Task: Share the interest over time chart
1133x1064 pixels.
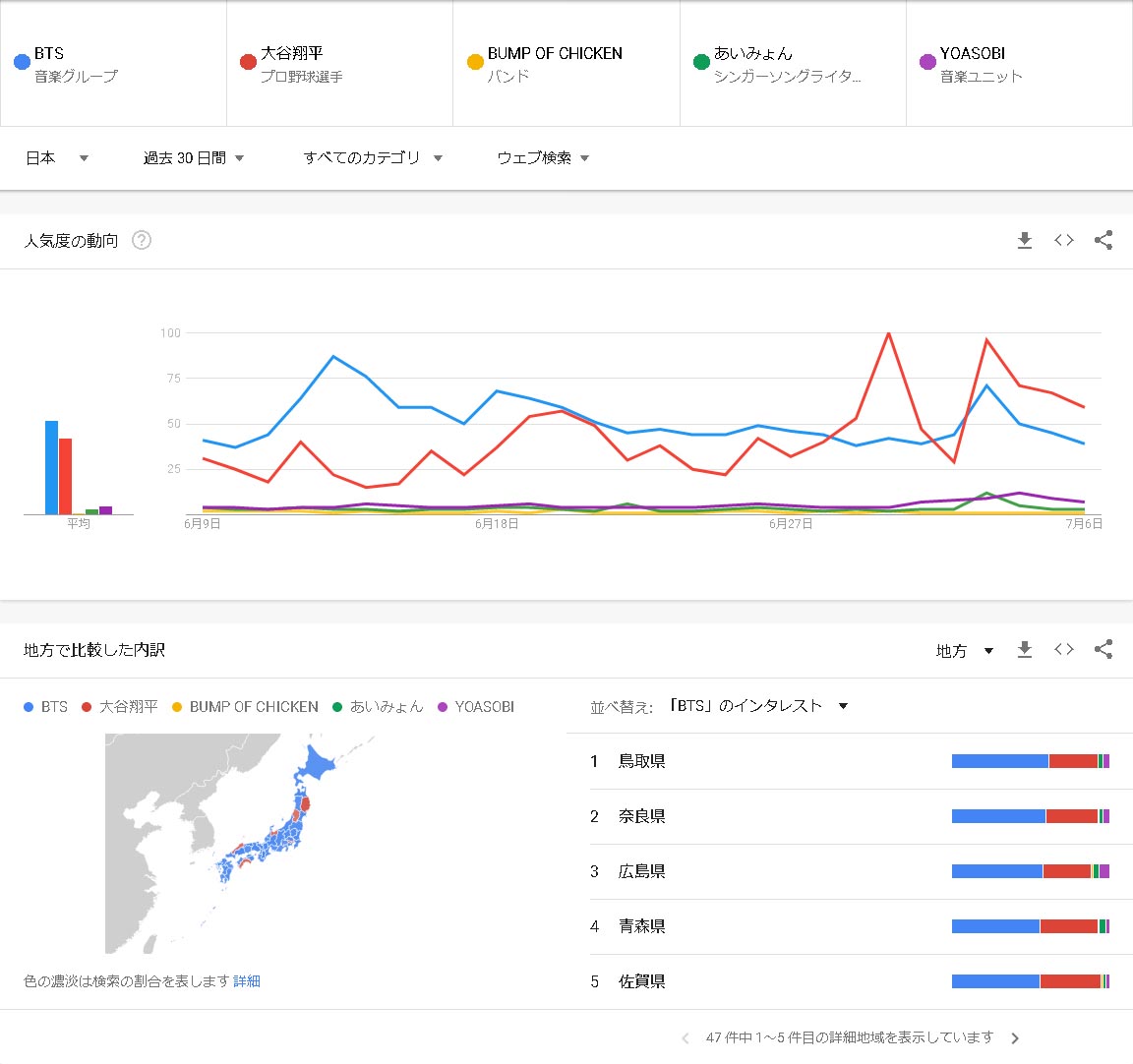Action: coord(1103,240)
